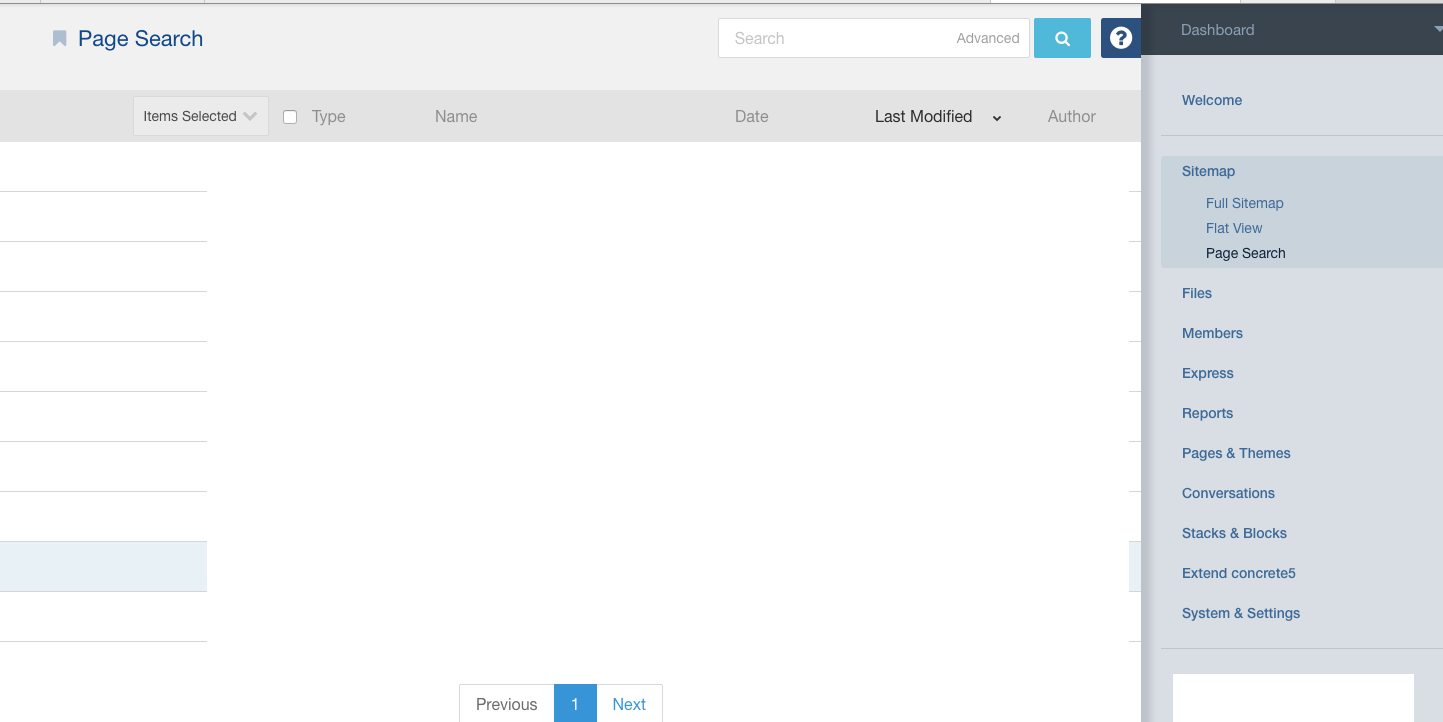Sort by the Author column header
Image resolution: width=1443 pixels, height=722 pixels.
(1072, 116)
